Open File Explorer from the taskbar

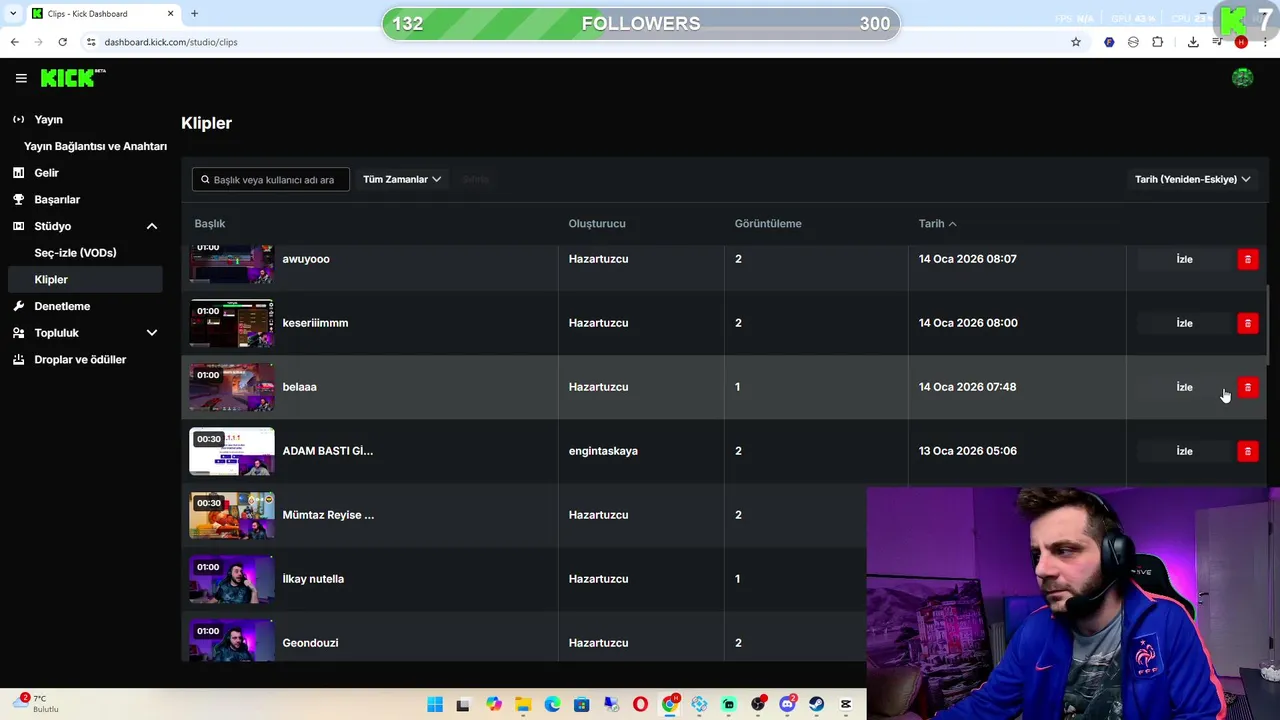[x=523, y=705]
